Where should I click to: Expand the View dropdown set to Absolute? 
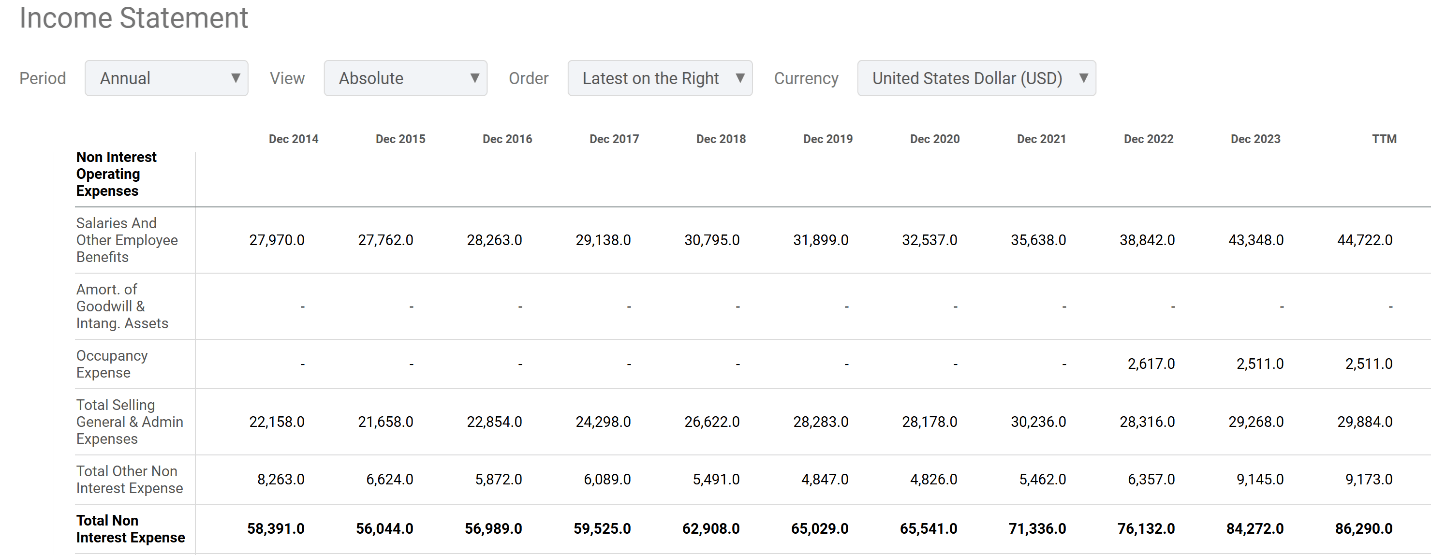(x=405, y=78)
